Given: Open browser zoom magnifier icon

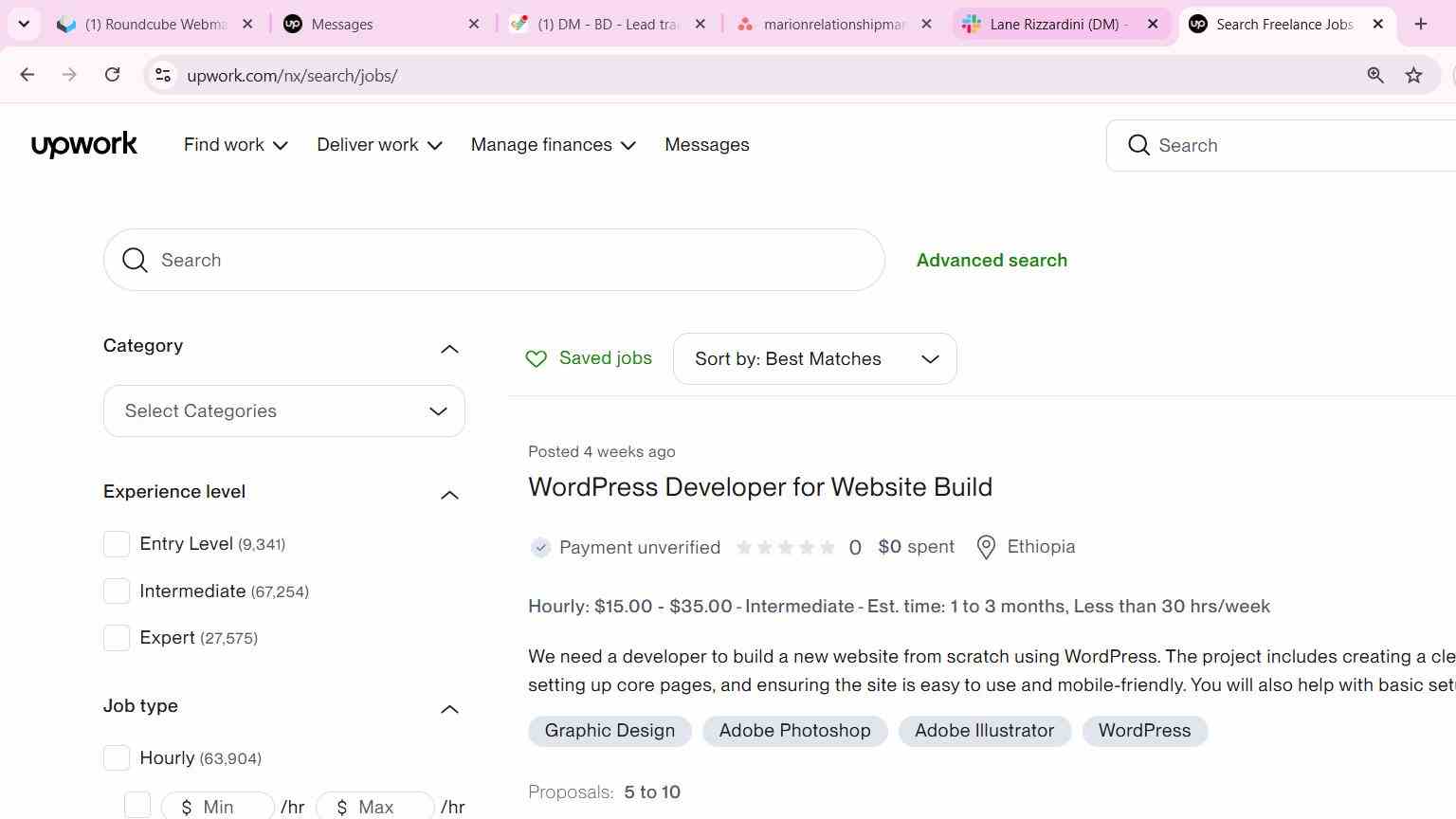Looking at the screenshot, I should coord(1375,75).
